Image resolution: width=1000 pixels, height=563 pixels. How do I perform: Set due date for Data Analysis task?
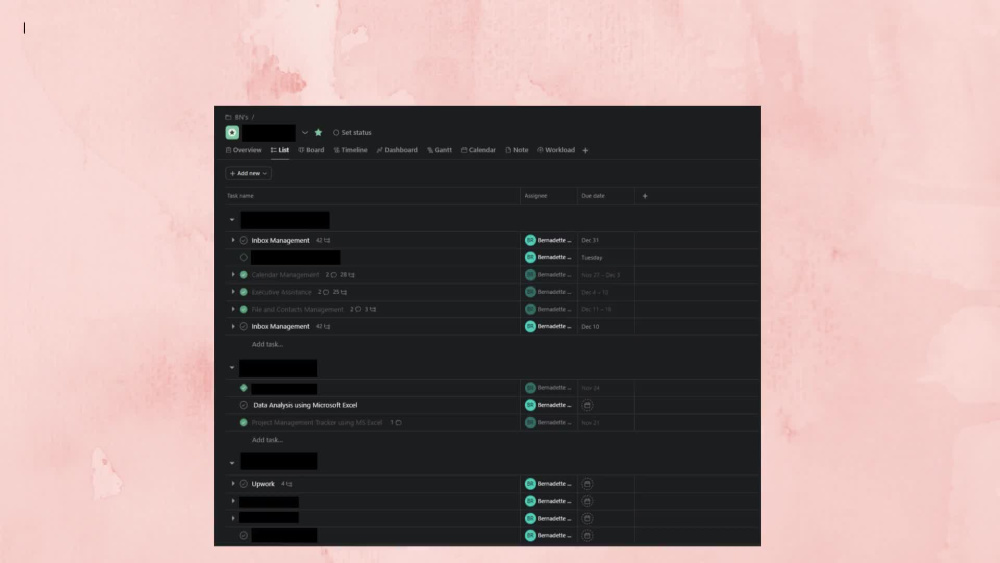(x=587, y=405)
